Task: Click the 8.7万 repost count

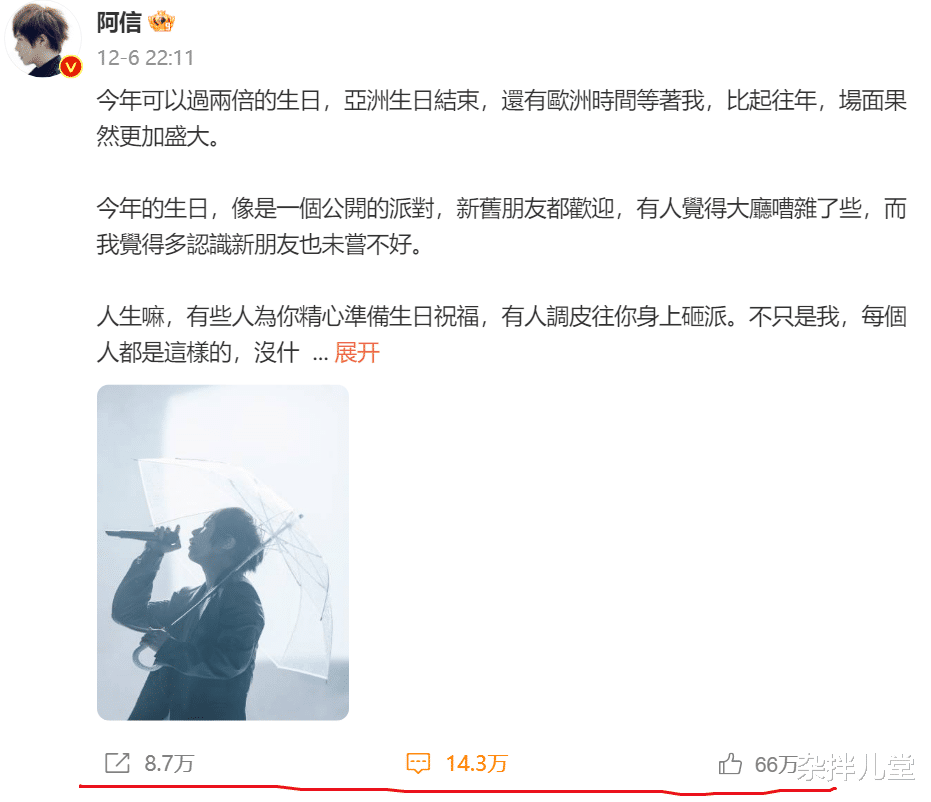Action: click(x=169, y=763)
